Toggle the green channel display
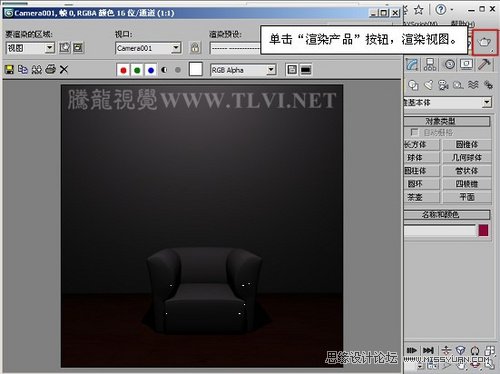Image resolution: width=500 pixels, height=374 pixels. tap(137, 70)
